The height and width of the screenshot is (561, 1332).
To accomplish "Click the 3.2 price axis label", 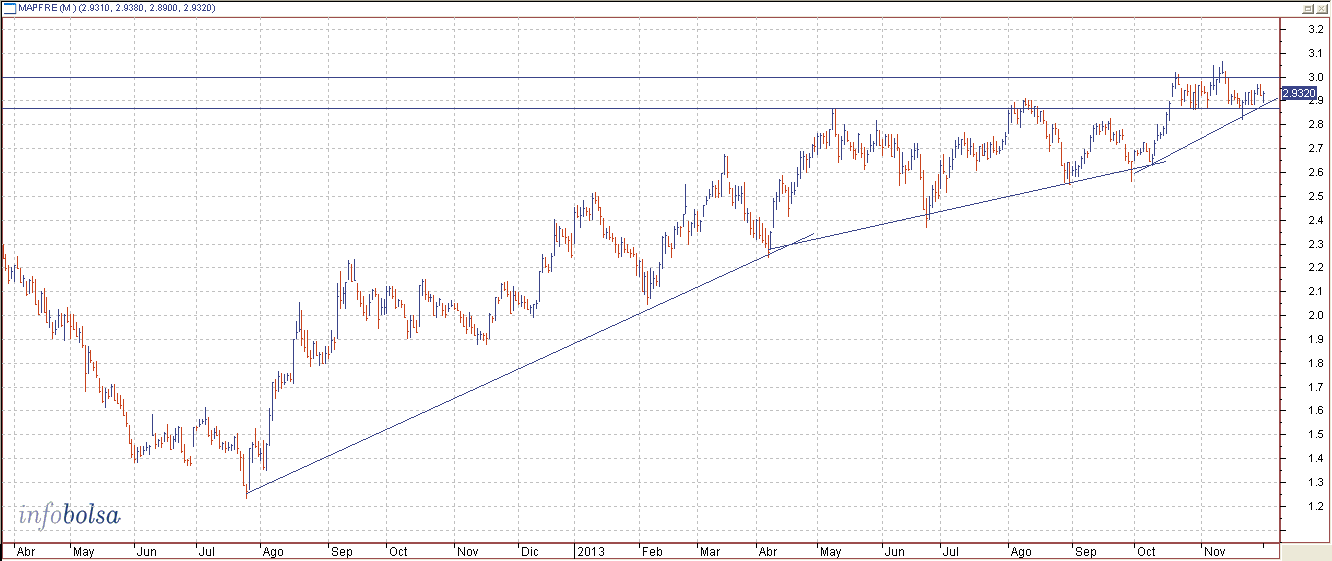I will pos(1316,29).
